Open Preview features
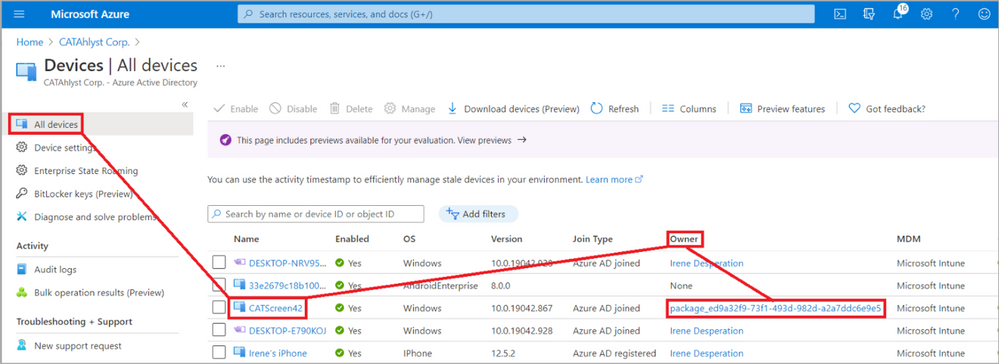This screenshot has height=364, width=999. [782, 109]
